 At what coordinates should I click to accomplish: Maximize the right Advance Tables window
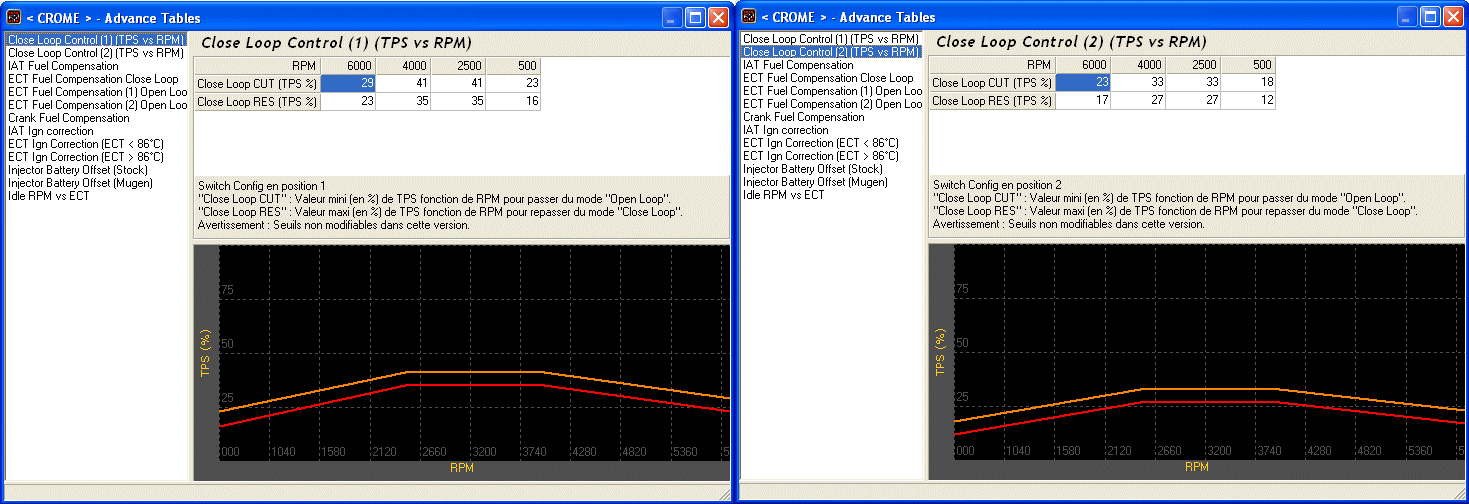tap(1430, 17)
